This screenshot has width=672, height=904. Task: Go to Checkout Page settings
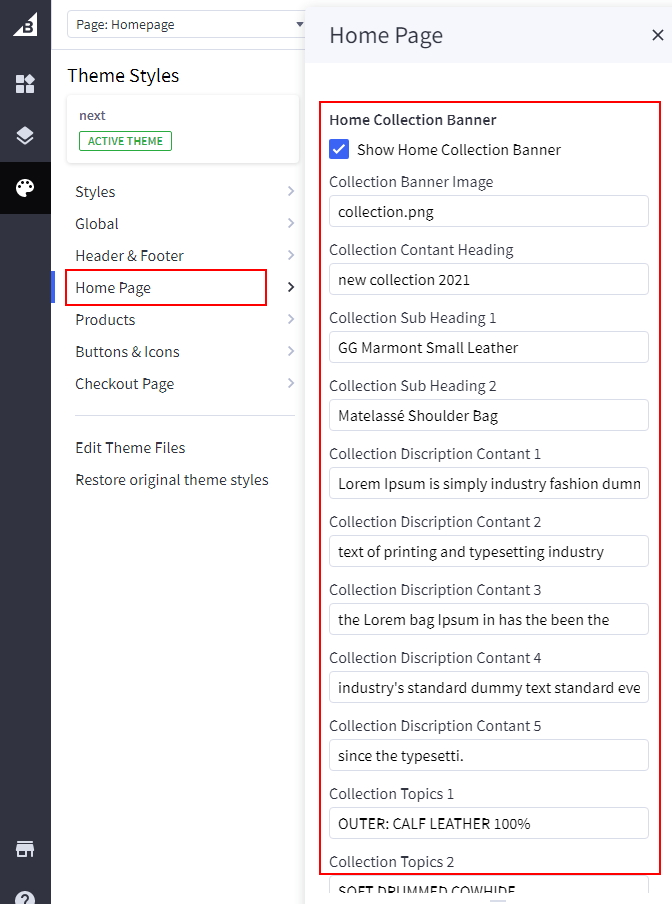(x=124, y=384)
